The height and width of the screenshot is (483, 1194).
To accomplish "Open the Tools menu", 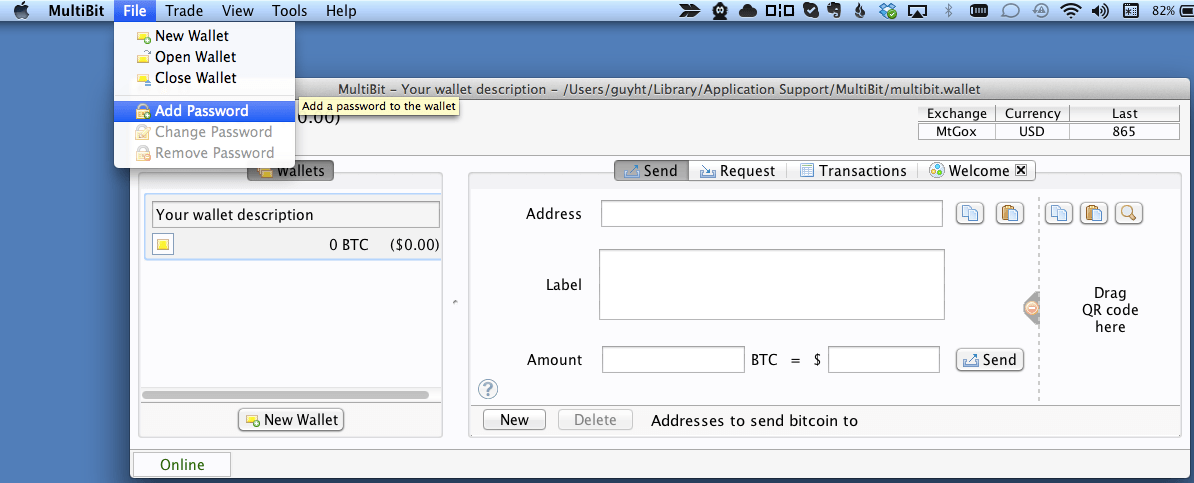I will click(289, 11).
